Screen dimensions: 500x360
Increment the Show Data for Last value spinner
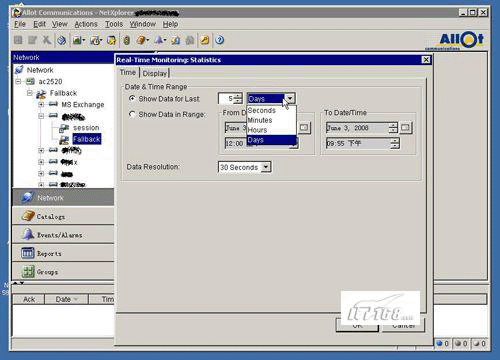238,96
